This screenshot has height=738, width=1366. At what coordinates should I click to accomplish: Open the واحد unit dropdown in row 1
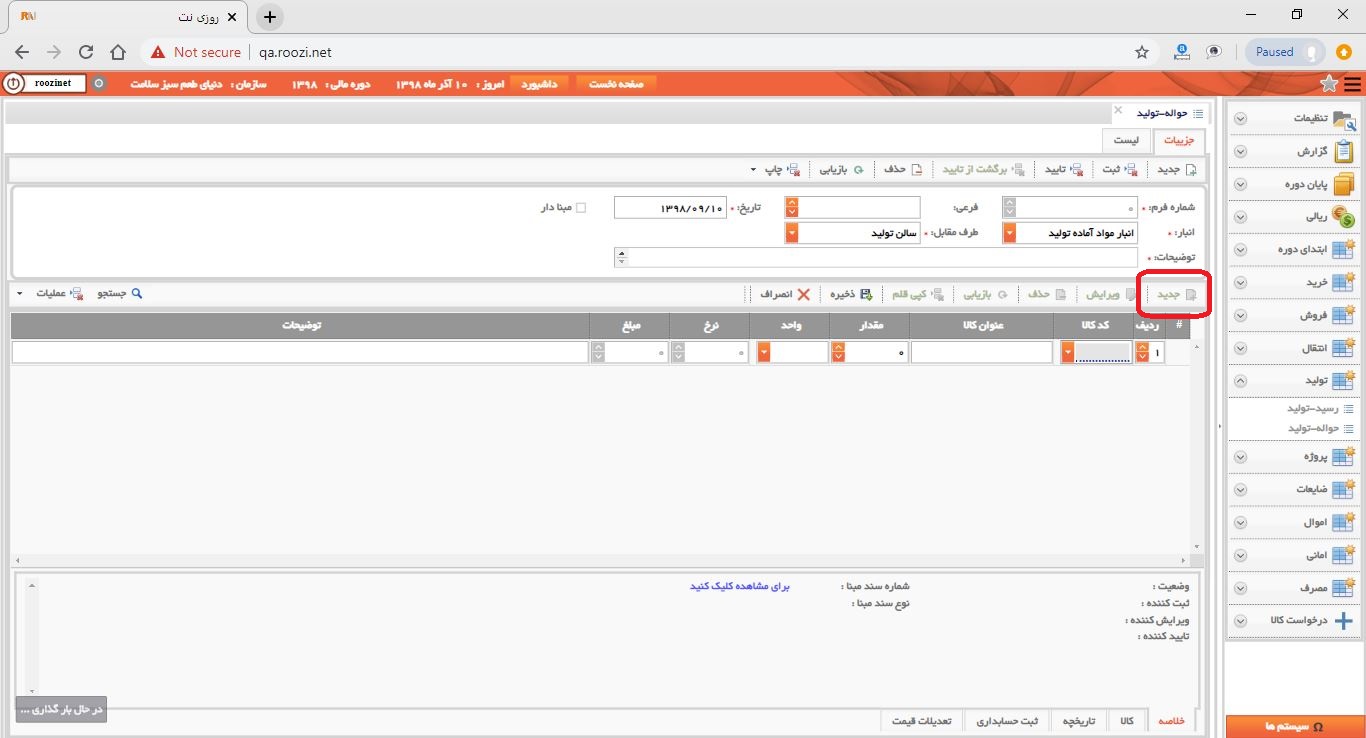(x=764, y=352)
